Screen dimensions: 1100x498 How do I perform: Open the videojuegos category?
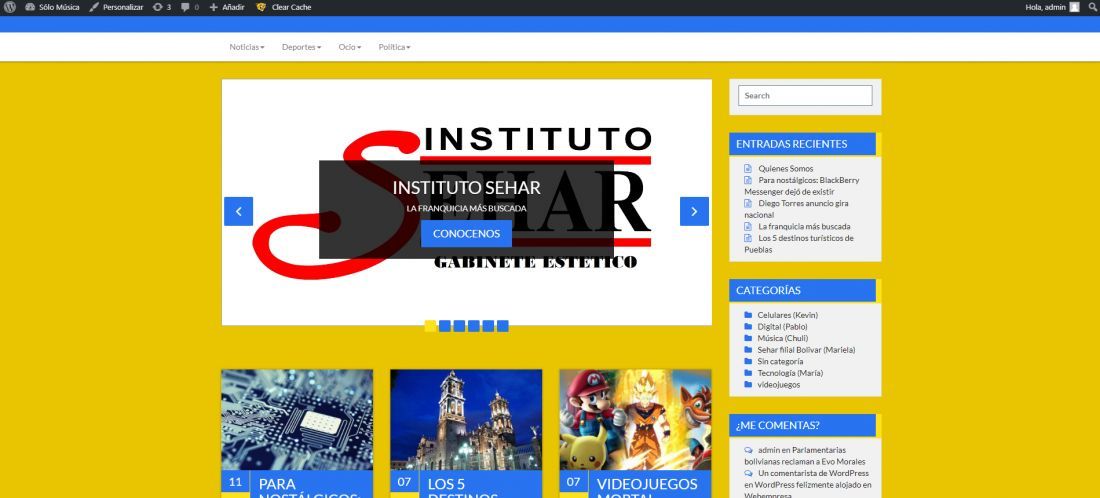(x=779, y=384)
